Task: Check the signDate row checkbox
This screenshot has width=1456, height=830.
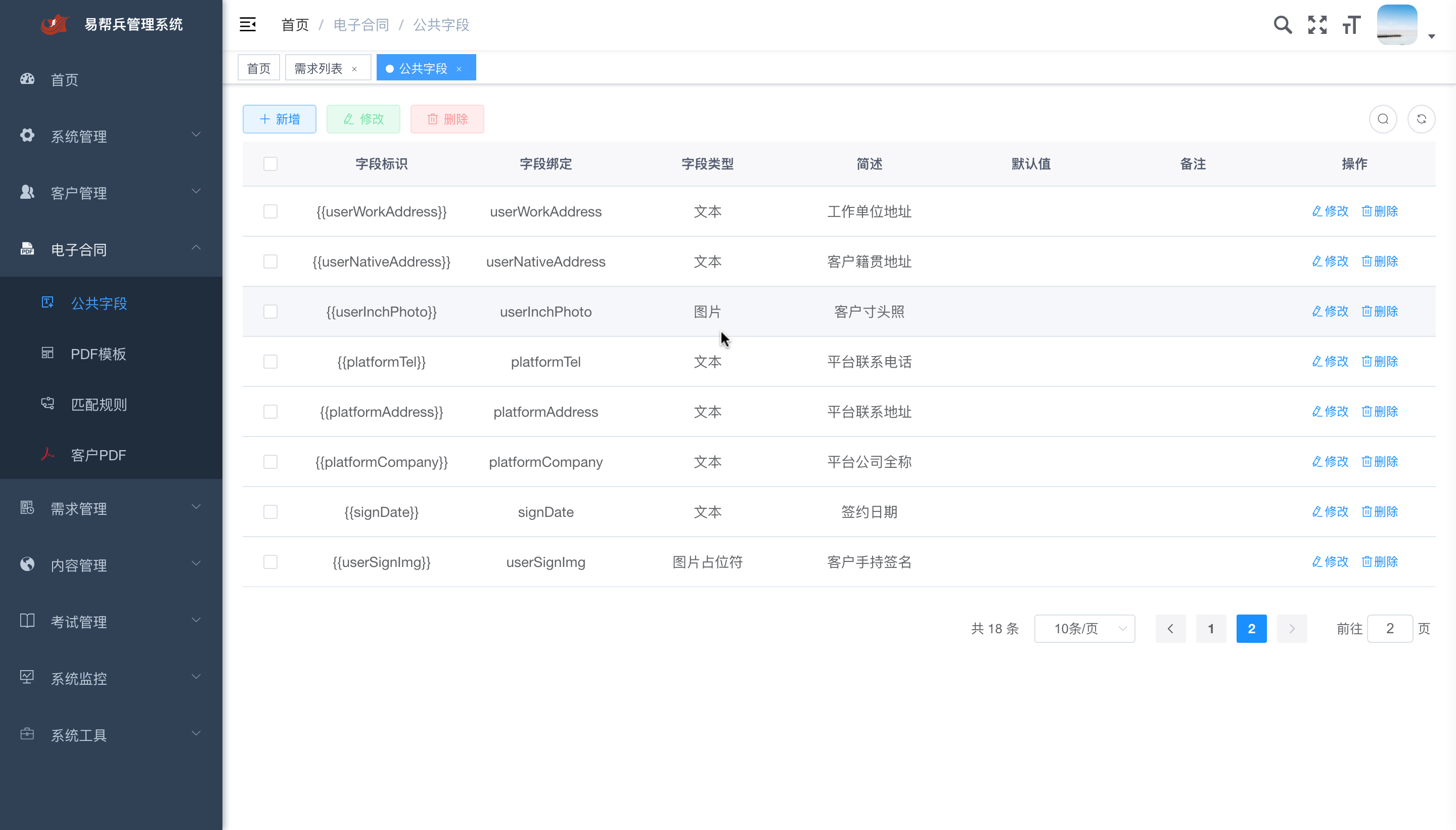Action: coord(270,512)
